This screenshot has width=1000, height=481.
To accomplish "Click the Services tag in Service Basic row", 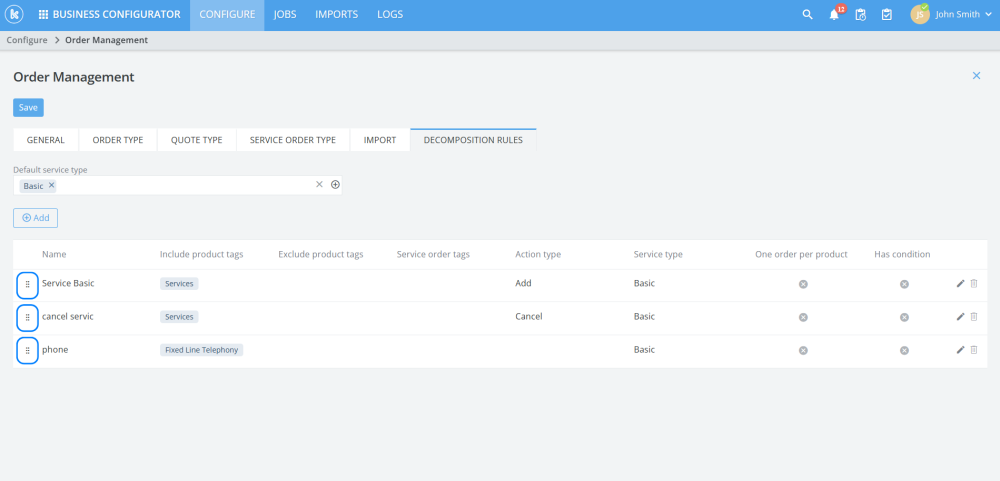I will [x=179, y=284].
